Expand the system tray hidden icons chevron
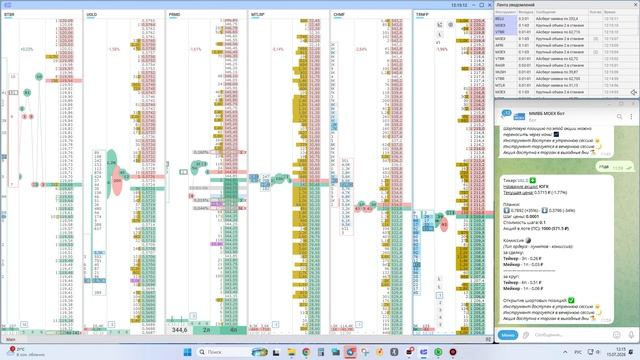The height and width of the screenshot is (360, 640). pyautogui.click(x=565, y=352)
